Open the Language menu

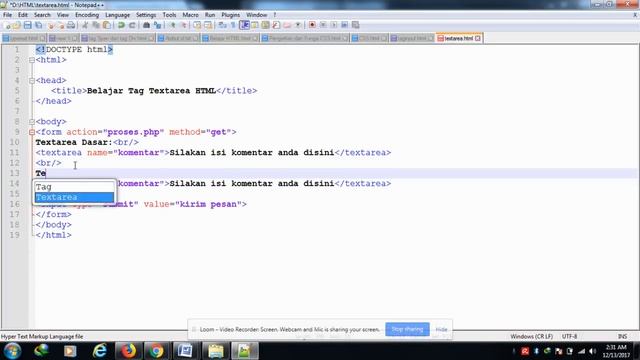point(118,15)
